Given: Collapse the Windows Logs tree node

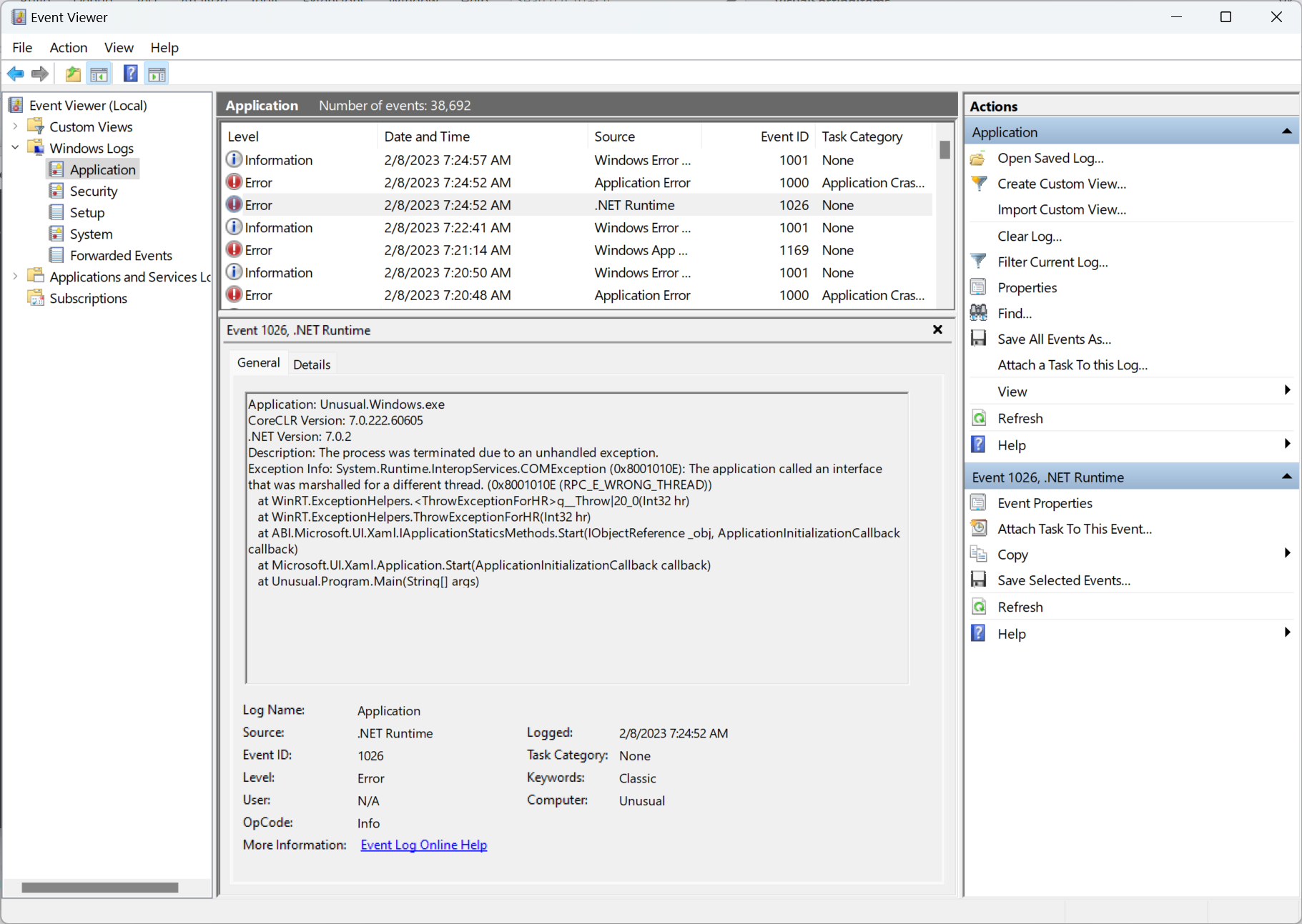Looking at the screenshot, I should click(x=16, y=148).
